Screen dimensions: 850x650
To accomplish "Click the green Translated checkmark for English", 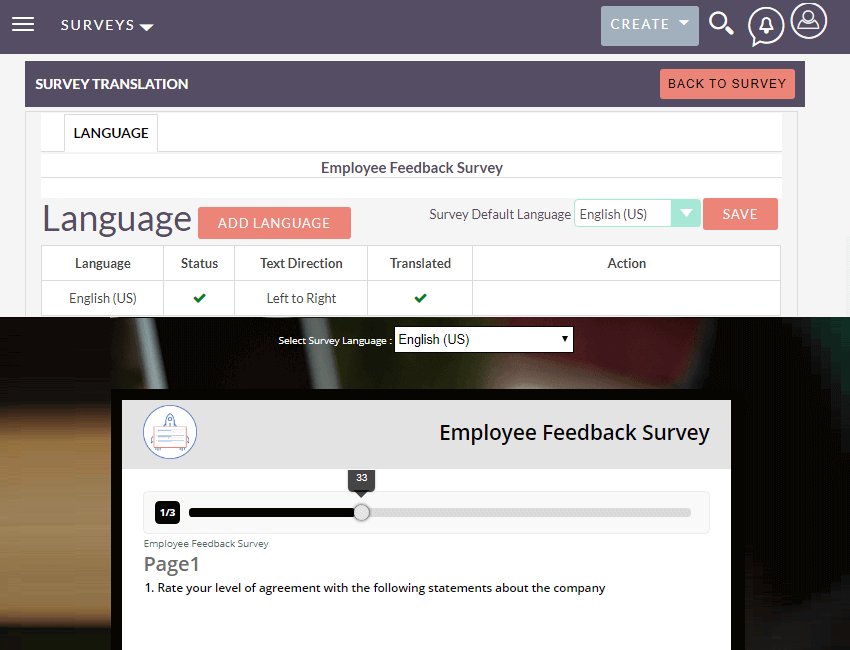I will pos(420,298).
